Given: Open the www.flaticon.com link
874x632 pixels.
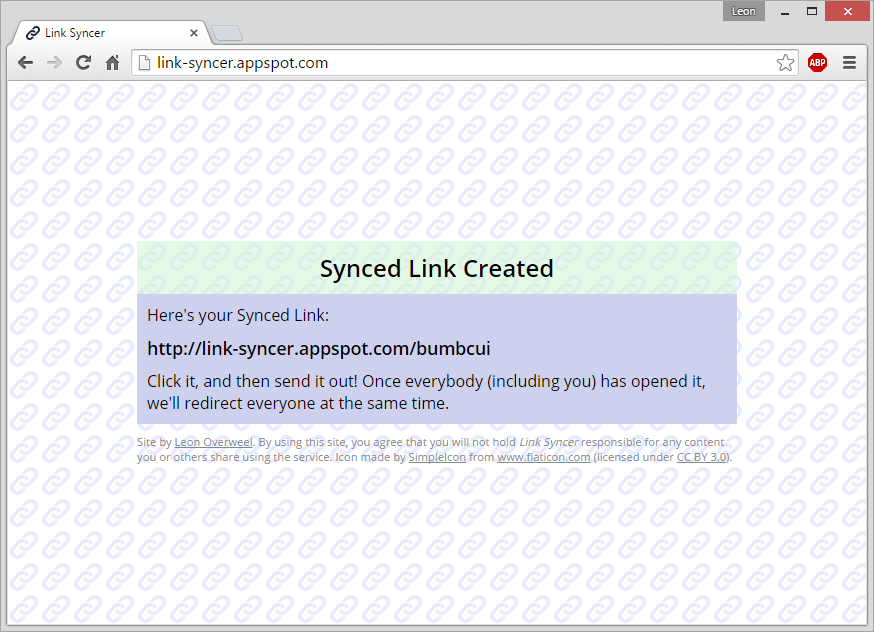Looking at the screenshot, I should (543, 457).
